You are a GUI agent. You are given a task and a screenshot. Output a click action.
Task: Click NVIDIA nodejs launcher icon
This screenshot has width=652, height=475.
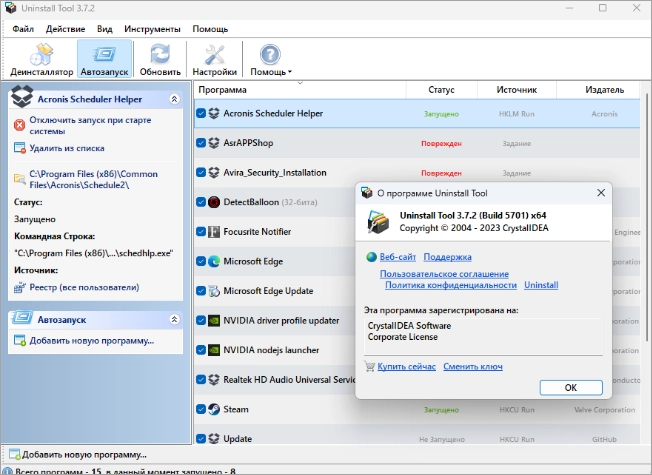click(214, 350)
